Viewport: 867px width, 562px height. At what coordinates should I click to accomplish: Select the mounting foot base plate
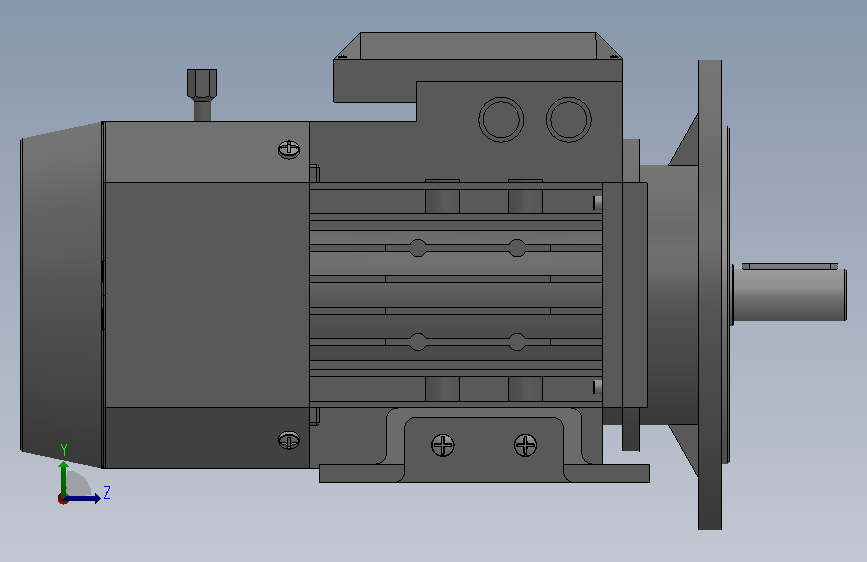pyautogui.click(x=484, y=473)
